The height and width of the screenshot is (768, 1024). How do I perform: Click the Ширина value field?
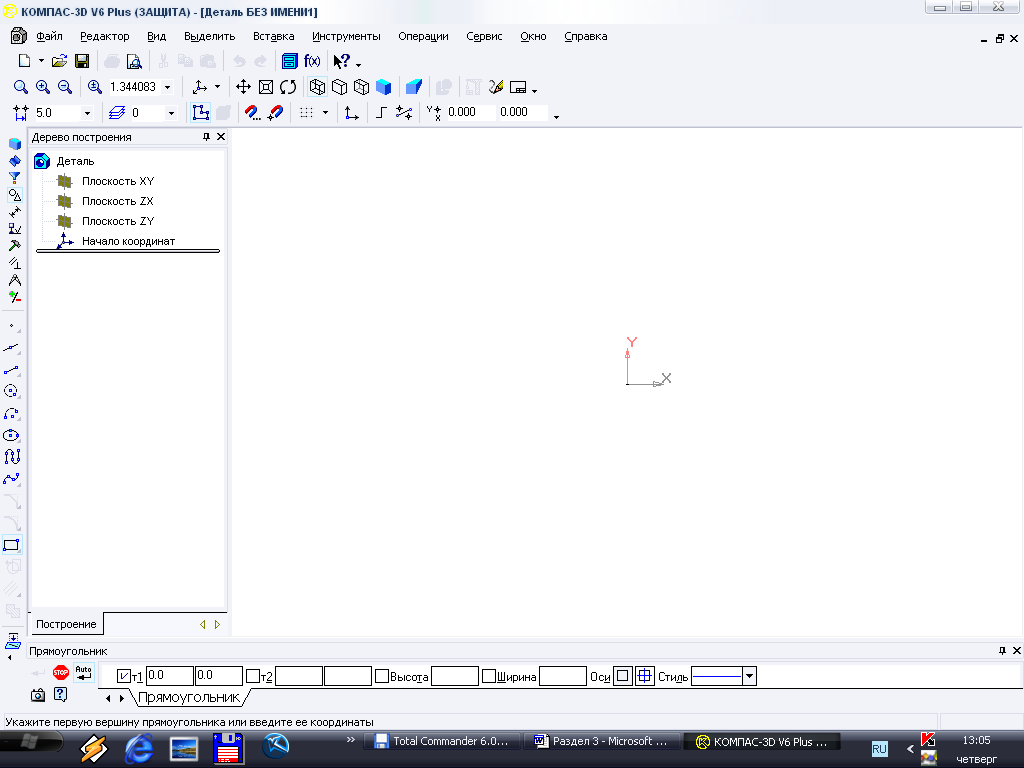pos(563,676)
